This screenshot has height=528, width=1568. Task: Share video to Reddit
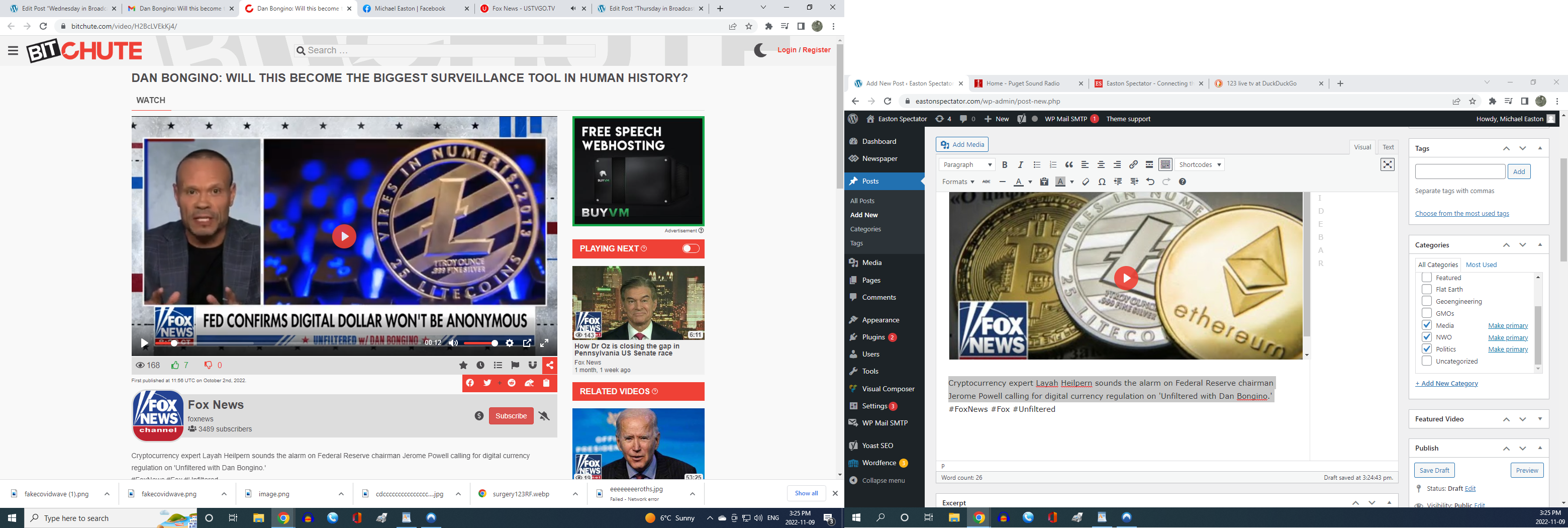511,383
